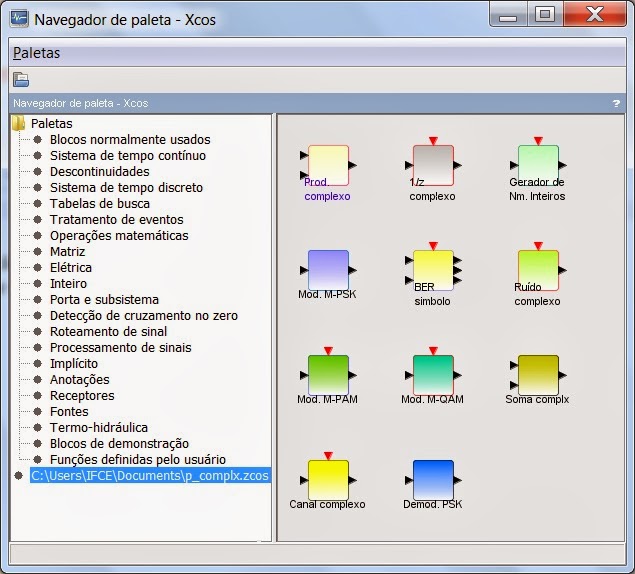Select the Implícito palette
This screenshot has height=574, width=635.
[x=74, y=364]
